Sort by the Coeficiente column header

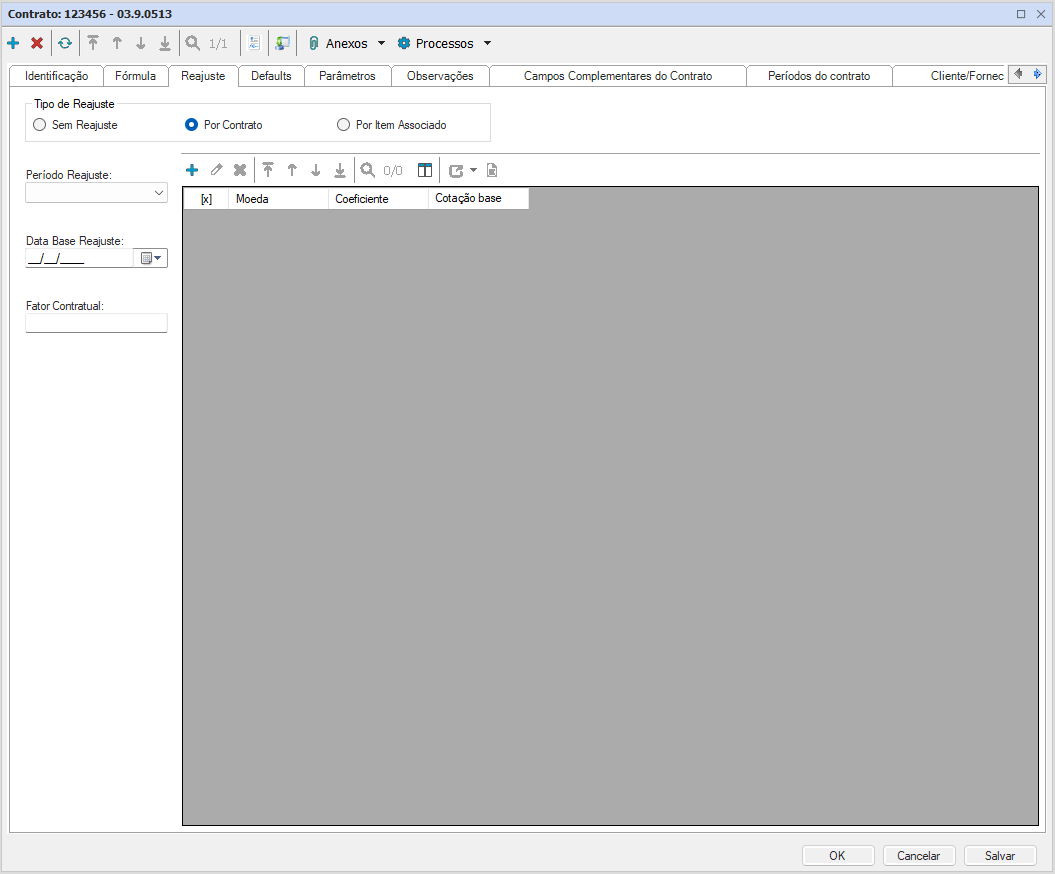[x=378, y=199]
